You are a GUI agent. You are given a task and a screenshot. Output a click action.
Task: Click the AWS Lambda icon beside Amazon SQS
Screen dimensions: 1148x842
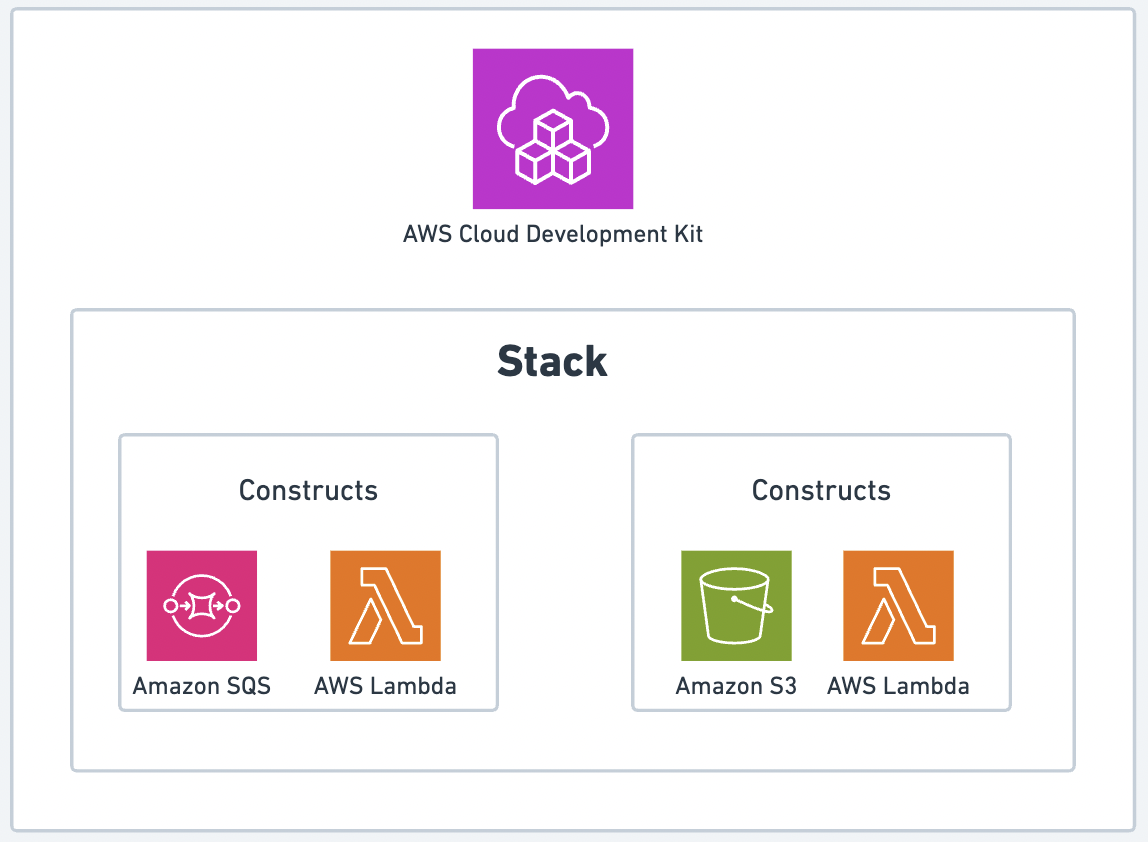(x=385, y=606)
